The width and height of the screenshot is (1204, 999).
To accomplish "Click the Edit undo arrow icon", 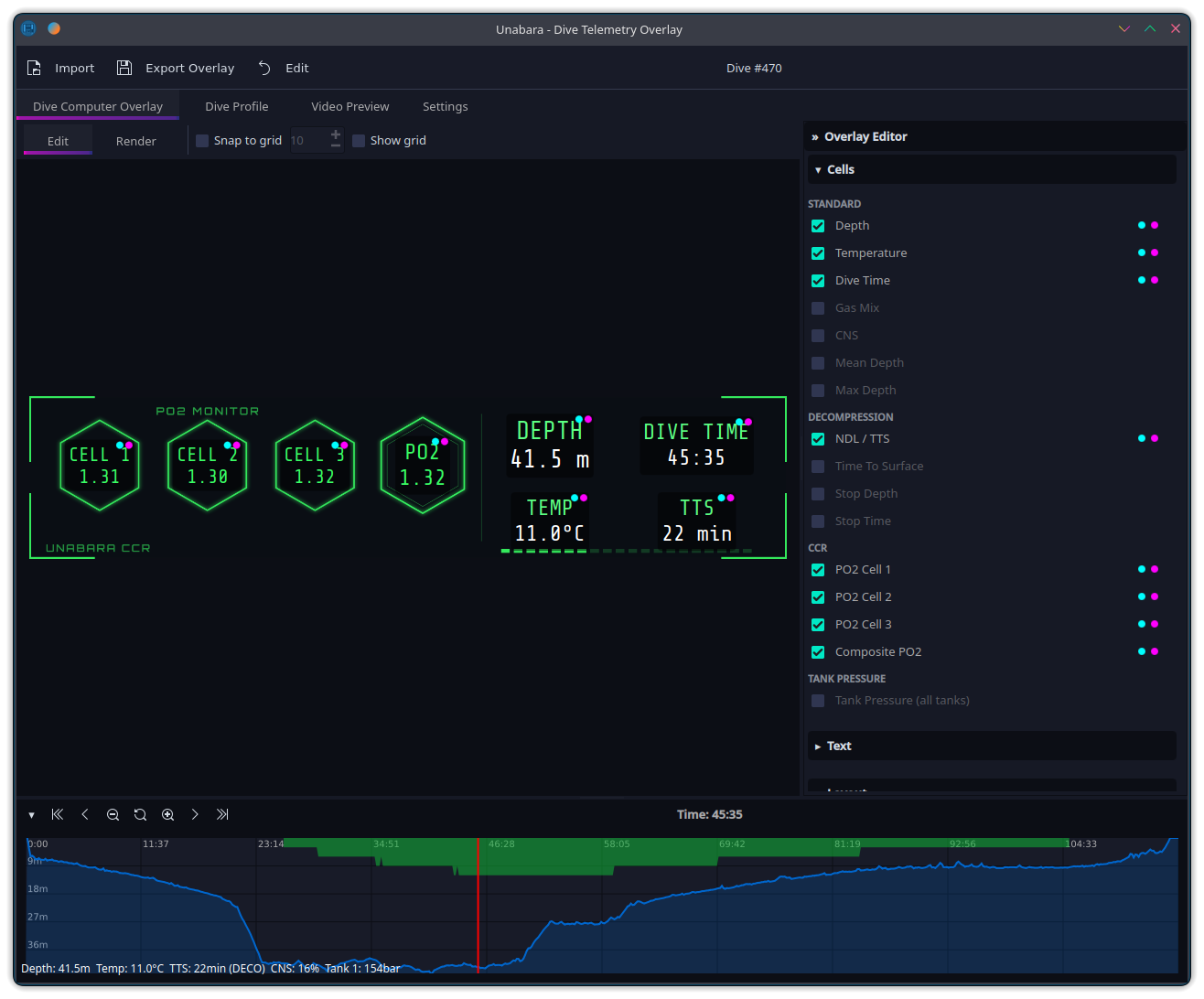I will click(264, 68).
